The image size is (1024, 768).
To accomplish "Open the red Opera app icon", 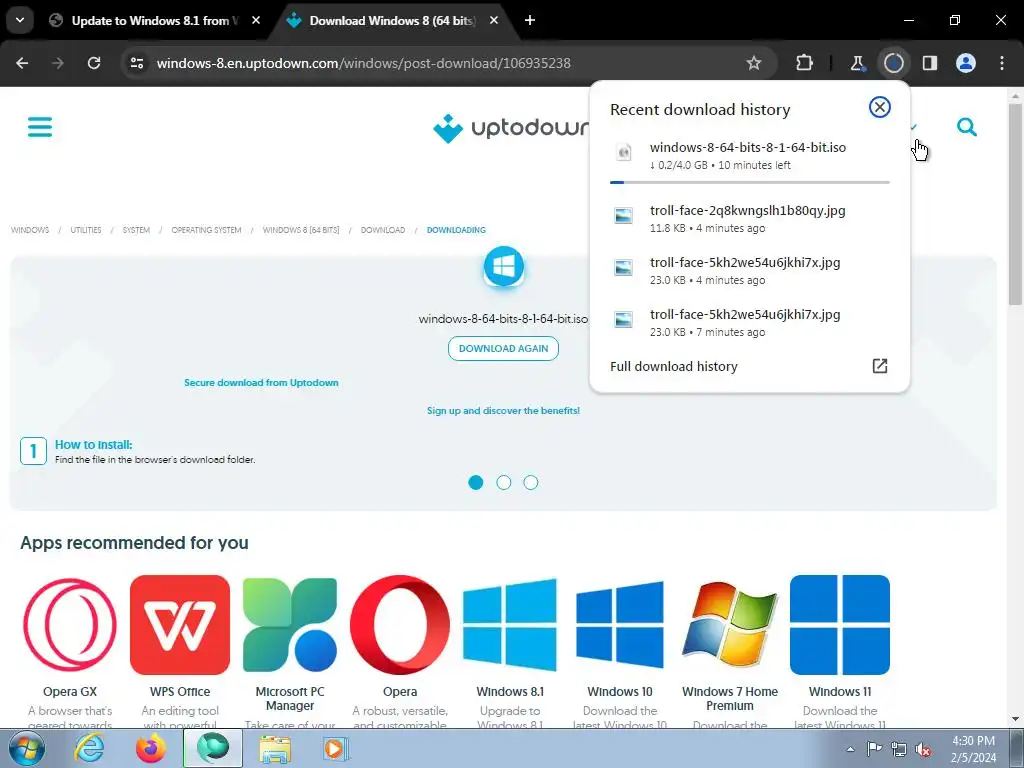I will point(400,625).
